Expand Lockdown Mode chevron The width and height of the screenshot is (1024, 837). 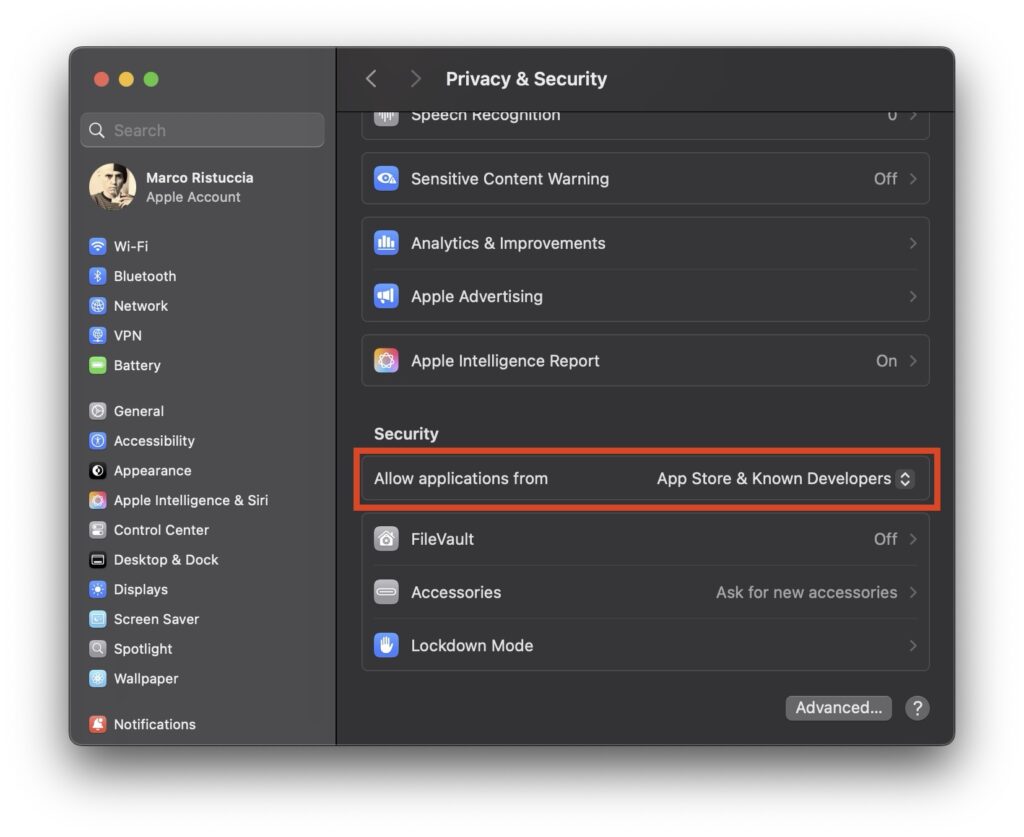(913, 646)
